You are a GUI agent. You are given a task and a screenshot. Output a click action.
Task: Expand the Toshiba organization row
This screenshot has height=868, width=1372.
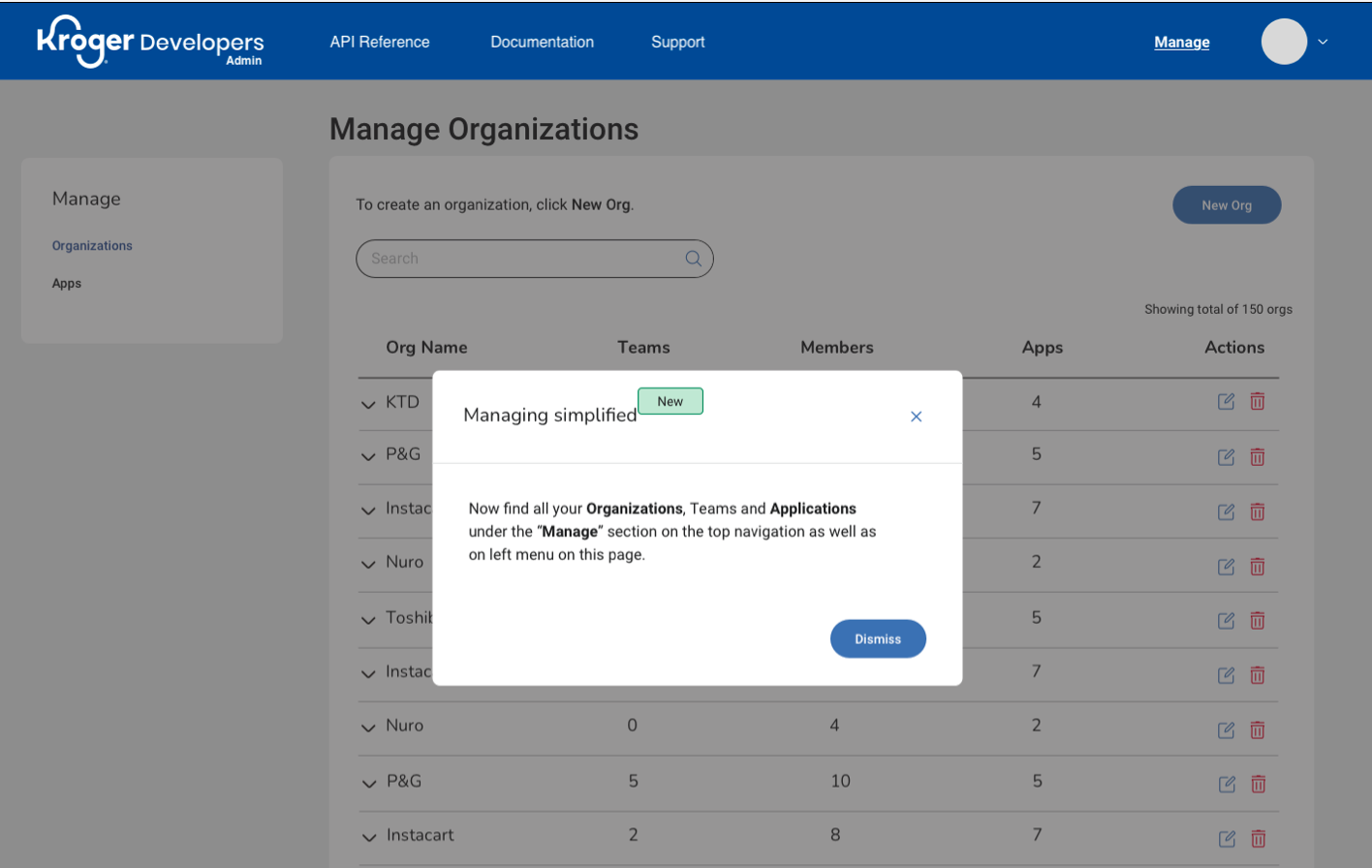tap(368, 620)
